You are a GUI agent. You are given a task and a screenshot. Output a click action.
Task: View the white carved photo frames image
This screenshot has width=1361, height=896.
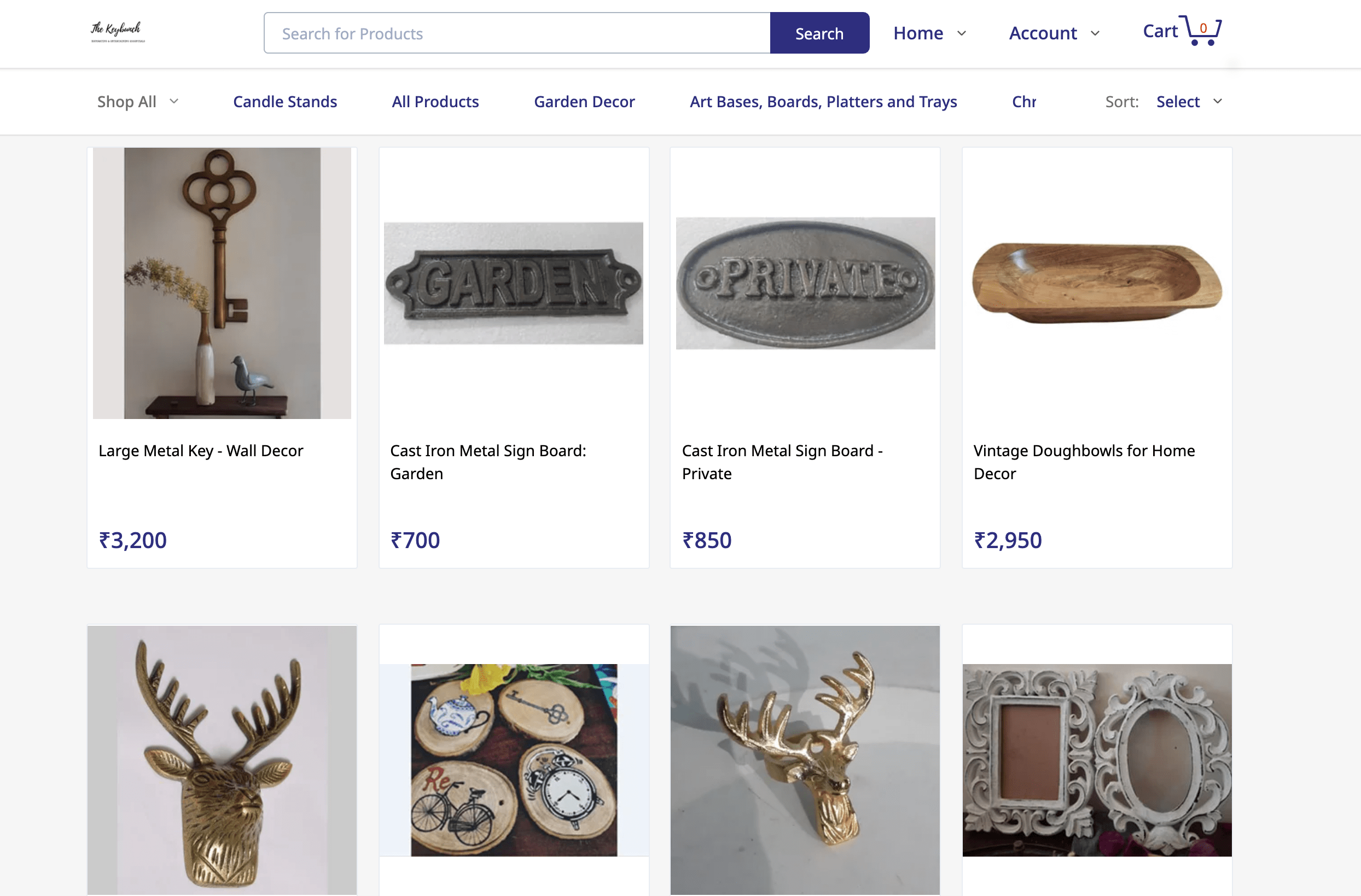coord(1097,760)
